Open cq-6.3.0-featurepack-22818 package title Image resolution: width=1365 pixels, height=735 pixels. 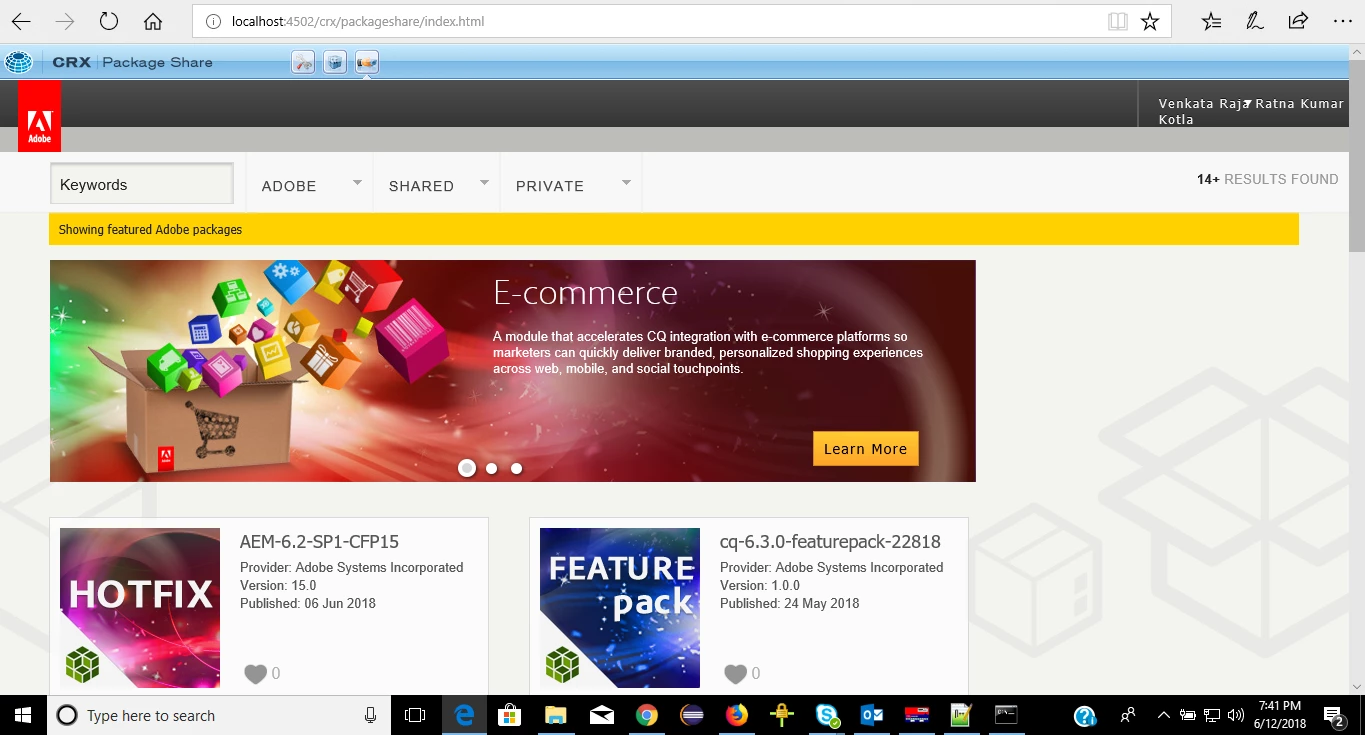coord(830,542)
